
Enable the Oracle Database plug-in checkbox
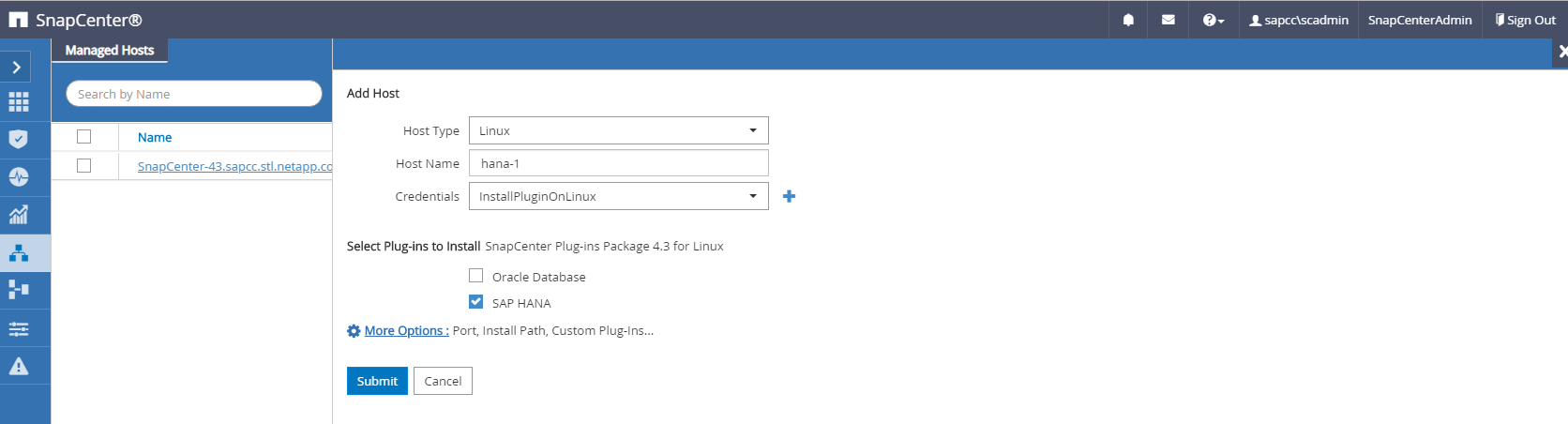coord(476,276)
